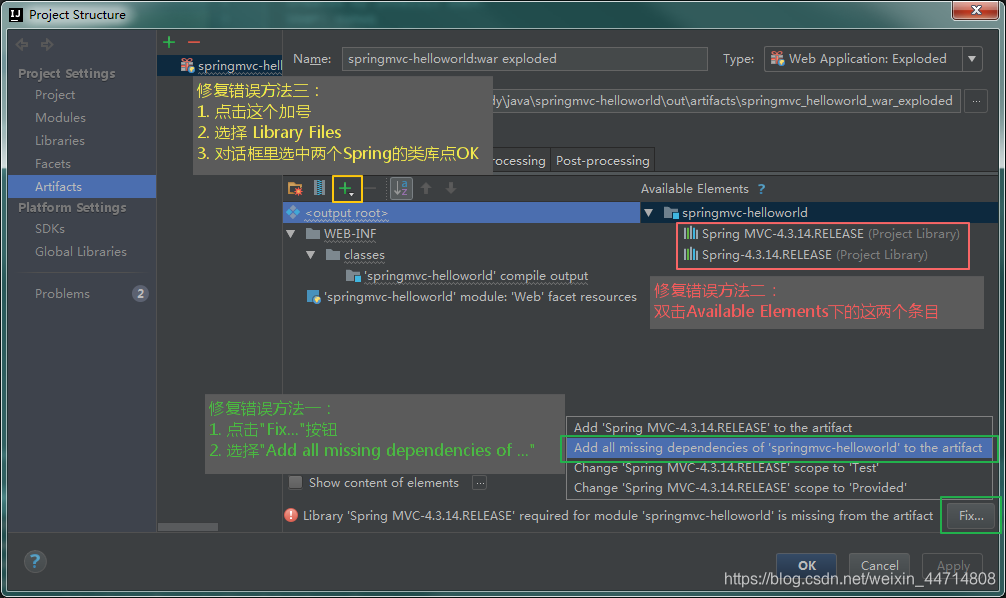1006x598 pixels.
Task: Select Spring MVC-4.3.14.RELEASE project library
Action: 822,234
